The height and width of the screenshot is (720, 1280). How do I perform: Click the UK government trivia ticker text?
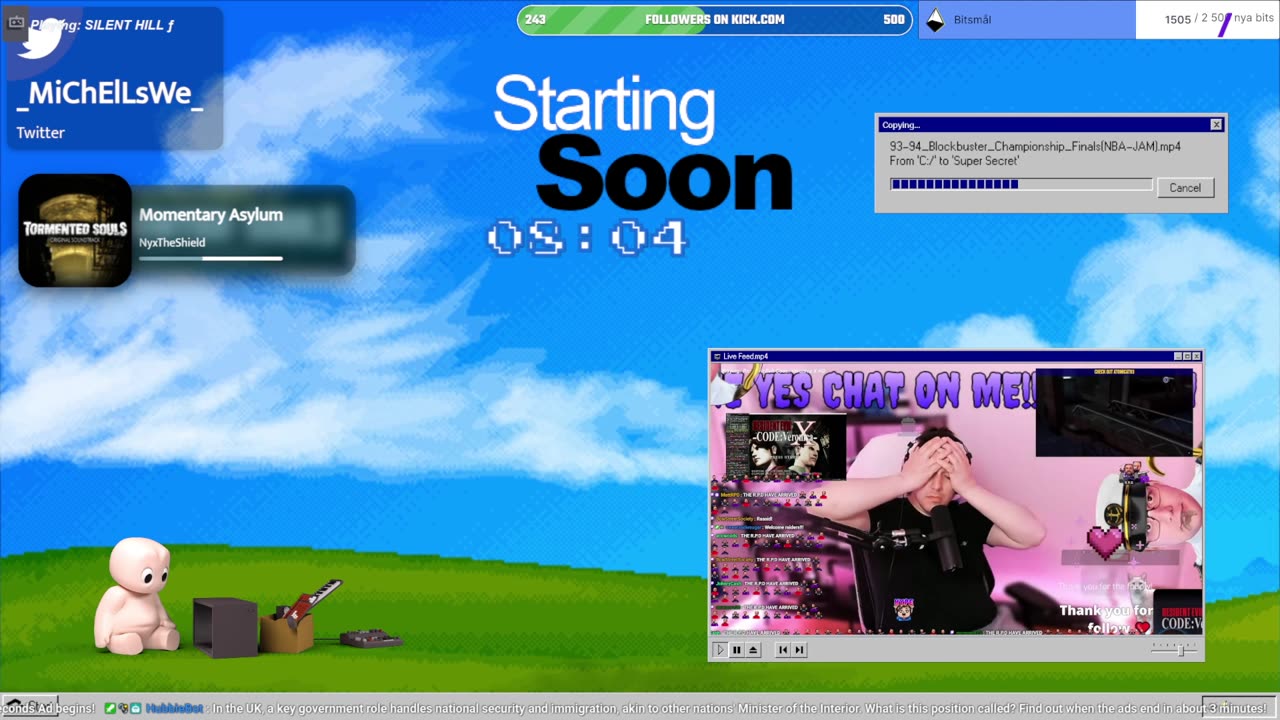(739, 708)
